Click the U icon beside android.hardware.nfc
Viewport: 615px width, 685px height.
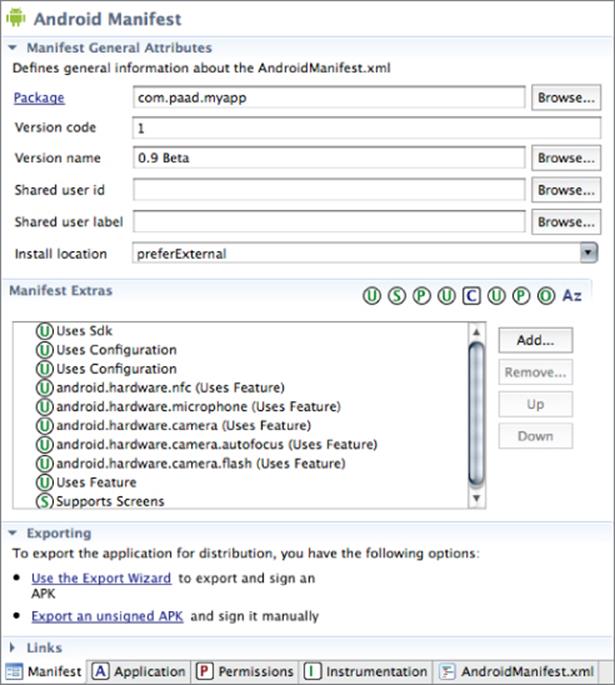[x=45, y=387]
